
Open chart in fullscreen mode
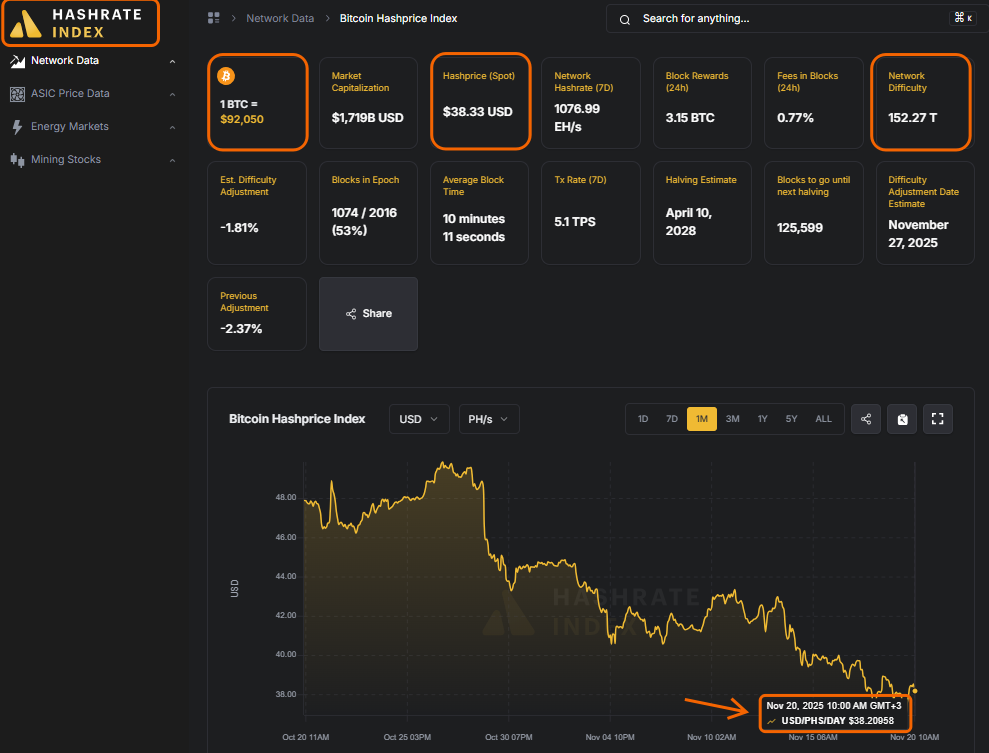click(937, 419)
